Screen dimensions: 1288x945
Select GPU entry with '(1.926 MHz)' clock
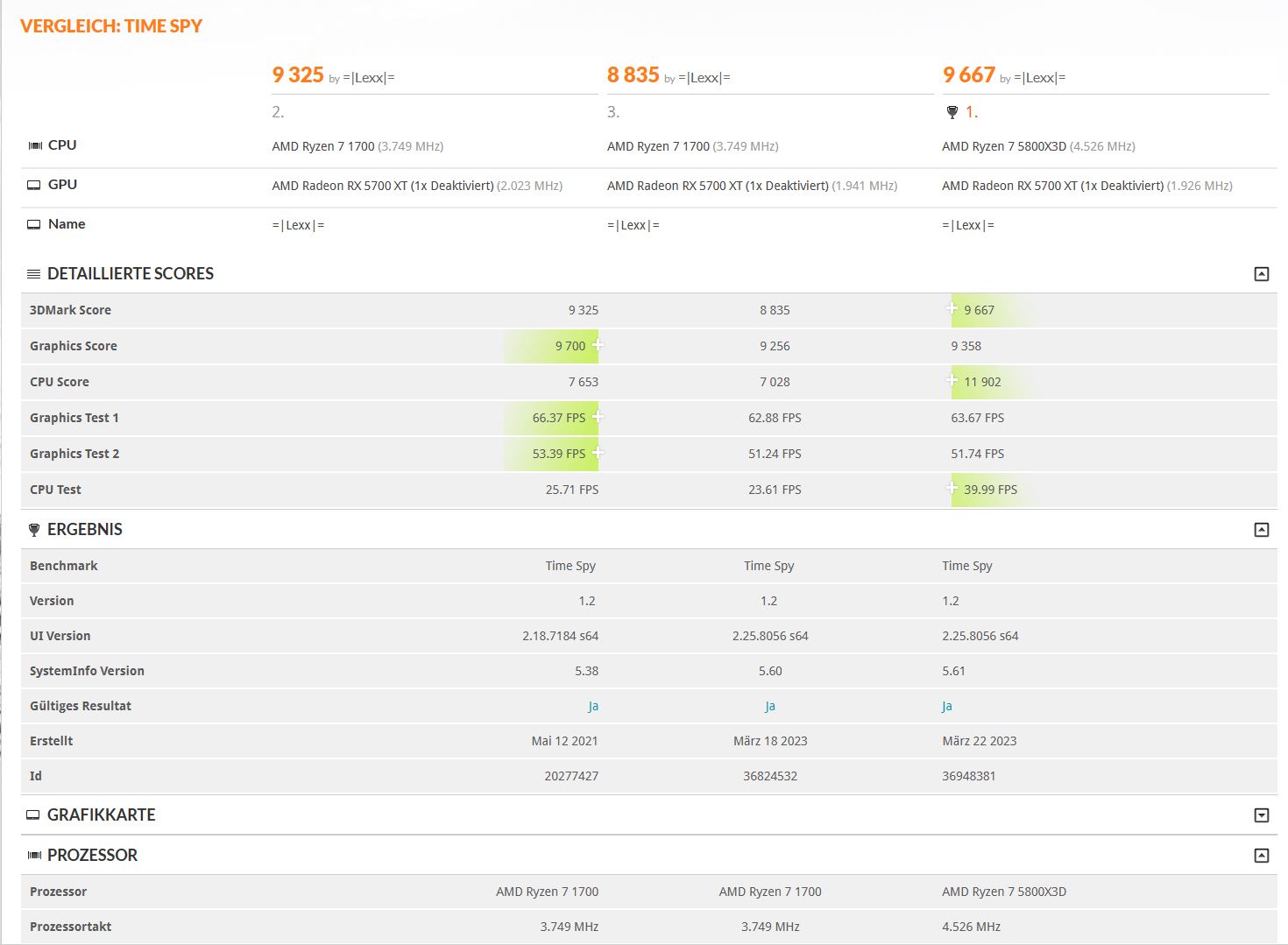(x=1087, y=186)
